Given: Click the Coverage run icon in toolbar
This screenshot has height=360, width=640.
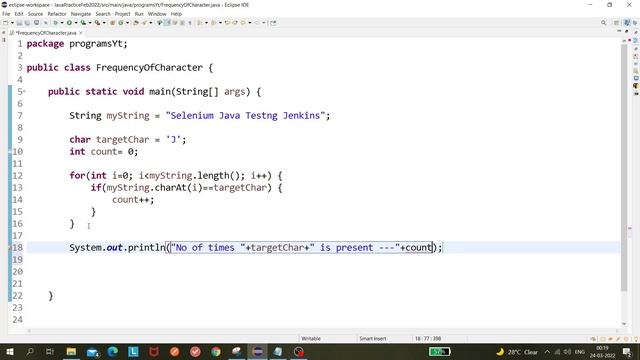Looking at the screenshot, I should [x=83, y=23].
